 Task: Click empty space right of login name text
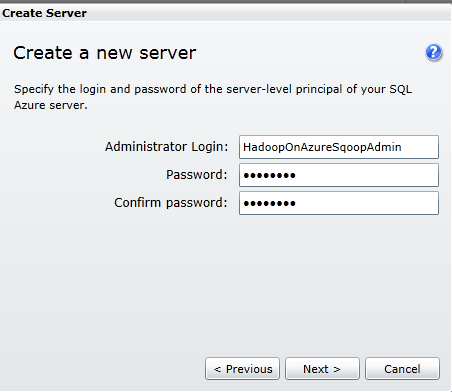point(420,147)
